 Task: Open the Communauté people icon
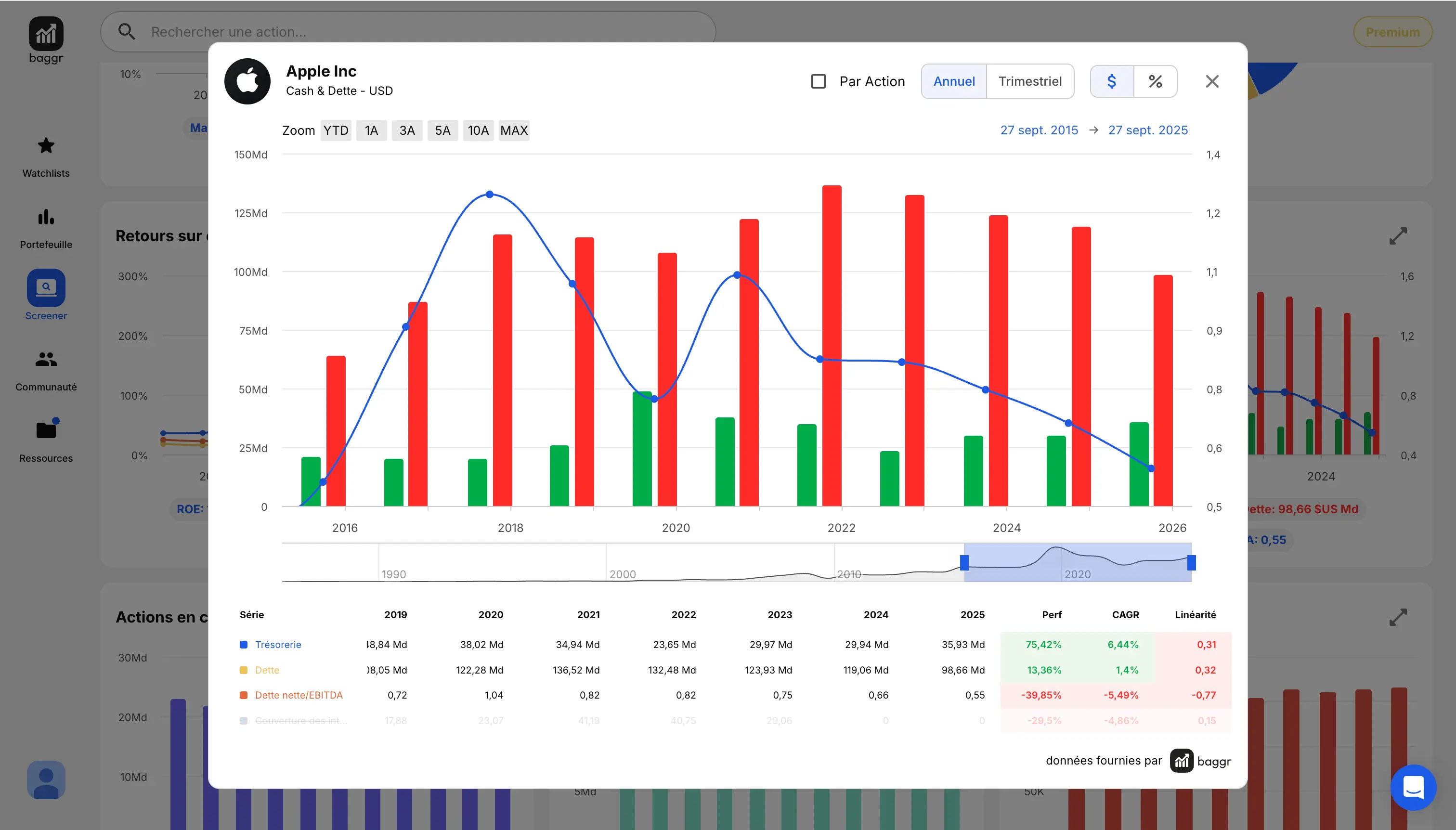coord(46,359)
